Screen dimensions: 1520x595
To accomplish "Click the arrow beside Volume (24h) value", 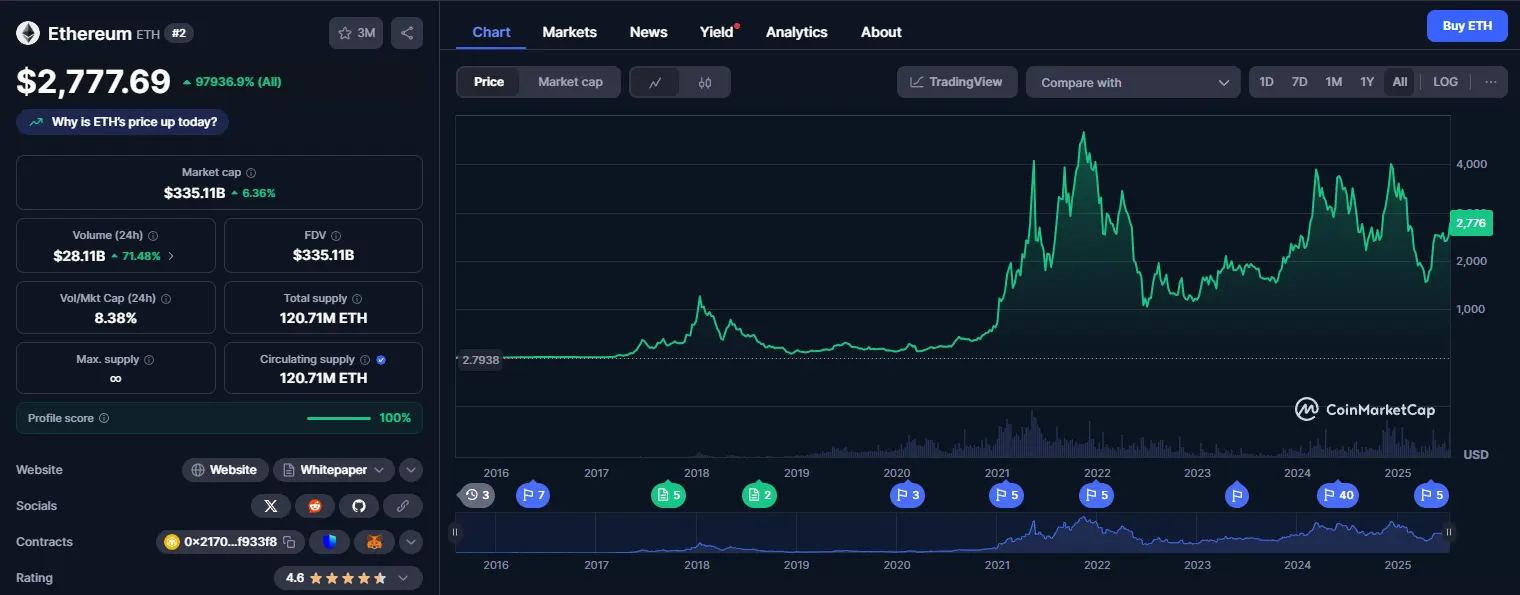I will pos(171,256).
